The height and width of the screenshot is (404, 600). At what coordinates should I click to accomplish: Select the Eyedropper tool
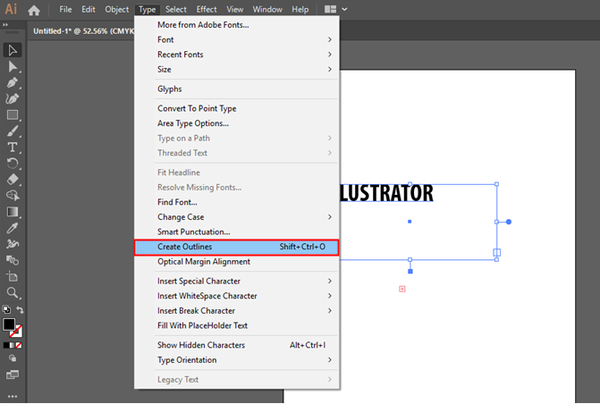click(12, 228)
